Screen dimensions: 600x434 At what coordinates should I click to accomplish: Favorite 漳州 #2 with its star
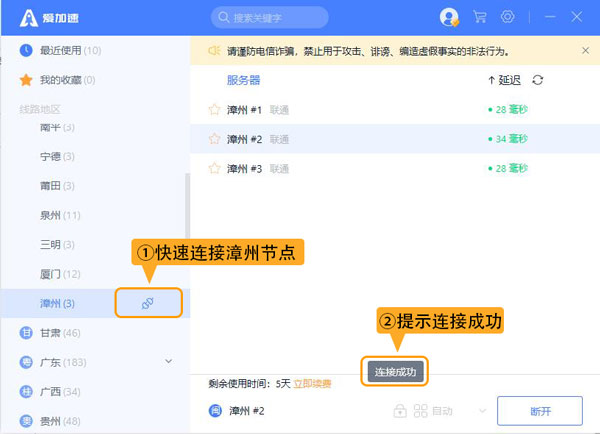214,139
